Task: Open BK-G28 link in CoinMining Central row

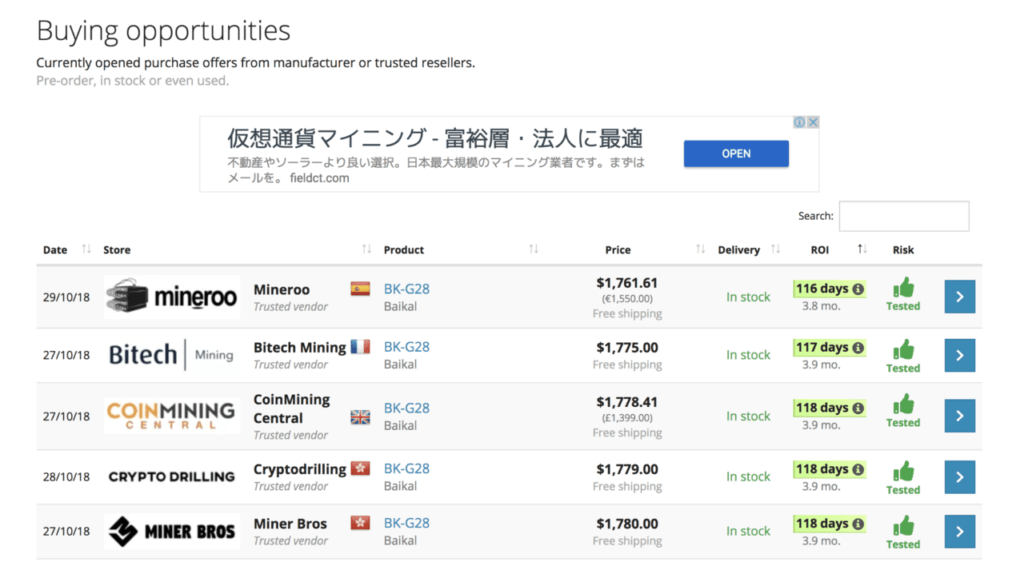Action: pyautogui.click(x=406, y=408)
